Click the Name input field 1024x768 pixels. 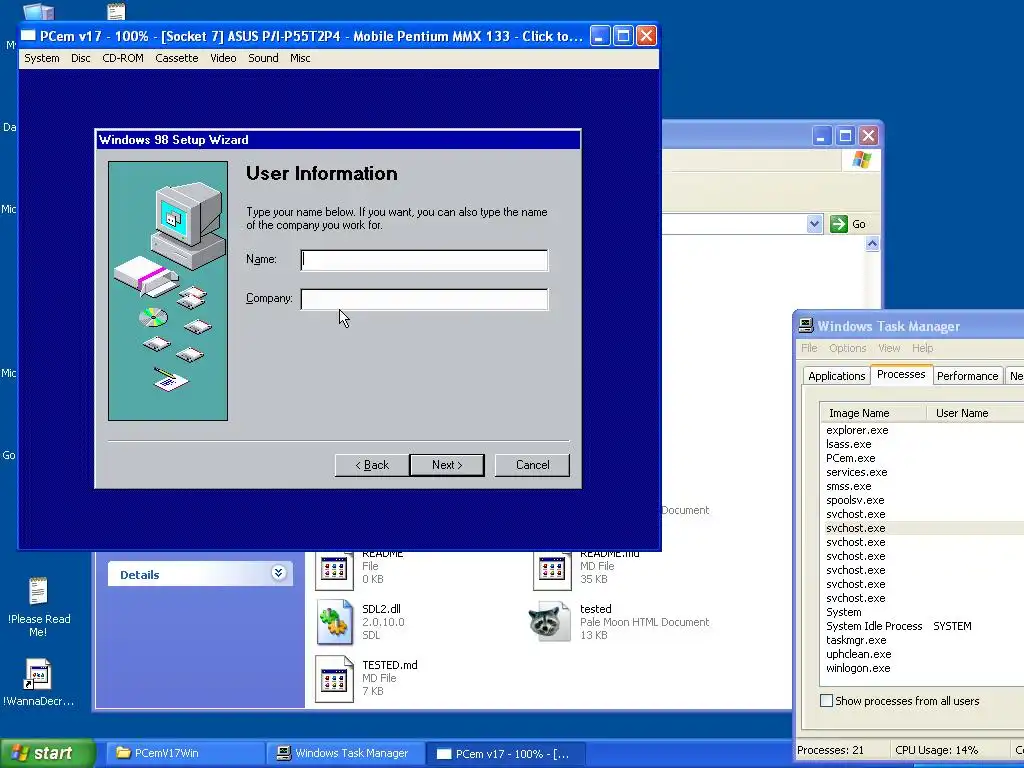click(424, 260)
